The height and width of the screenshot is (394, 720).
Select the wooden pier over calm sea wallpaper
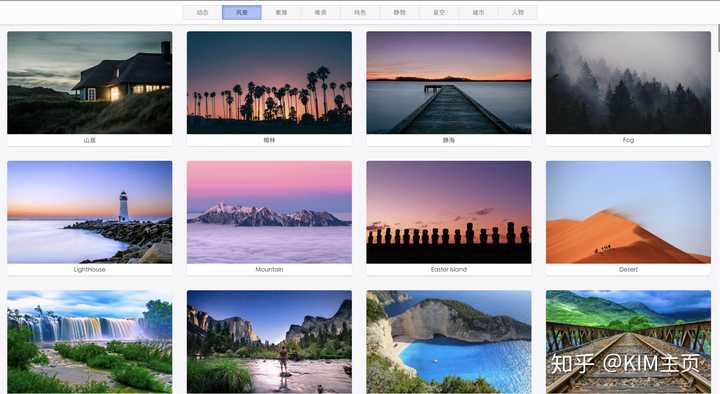click(449, 83)
